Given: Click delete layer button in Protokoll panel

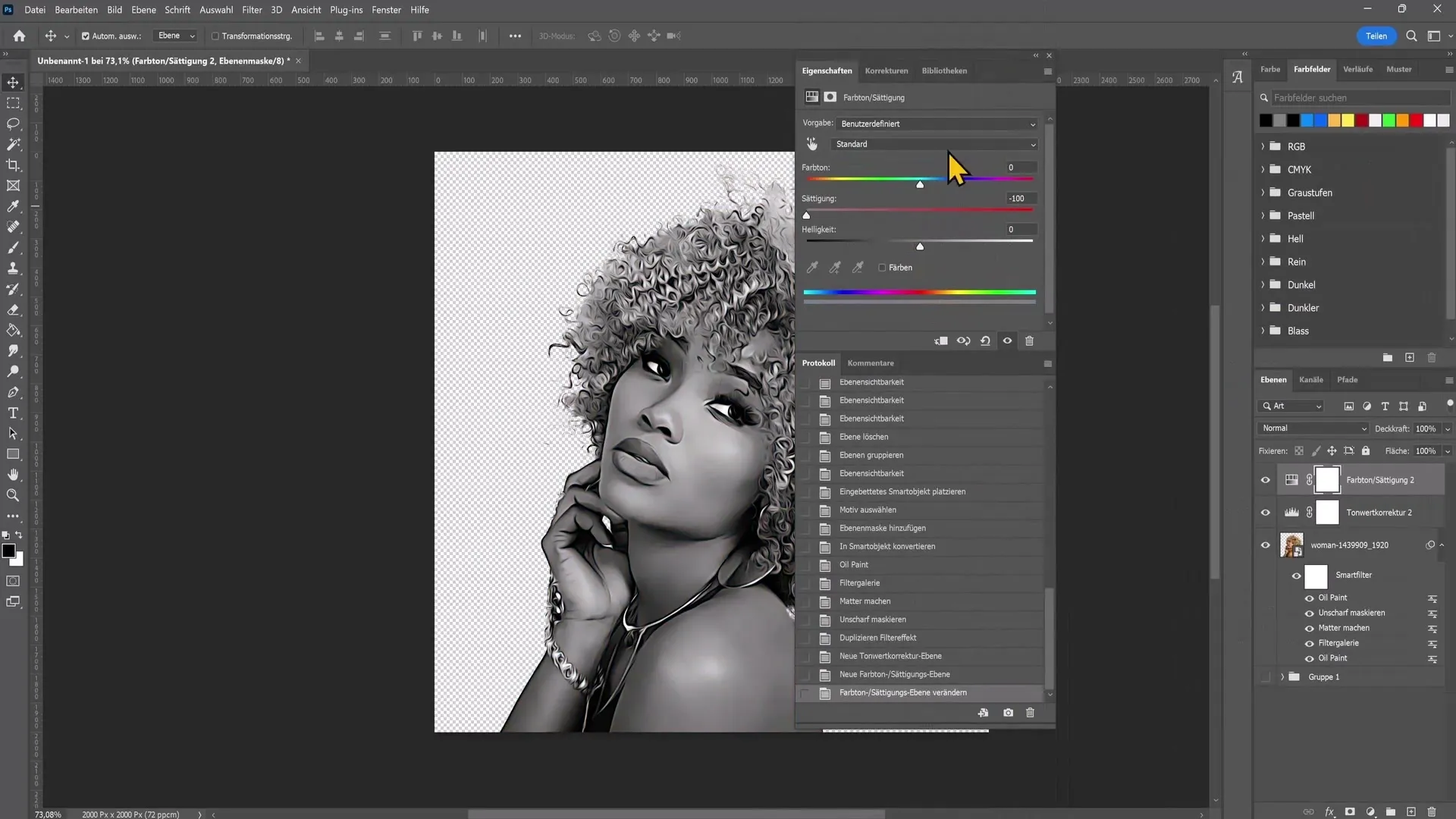Looking at the screenshot, I should coord(1030,713).
